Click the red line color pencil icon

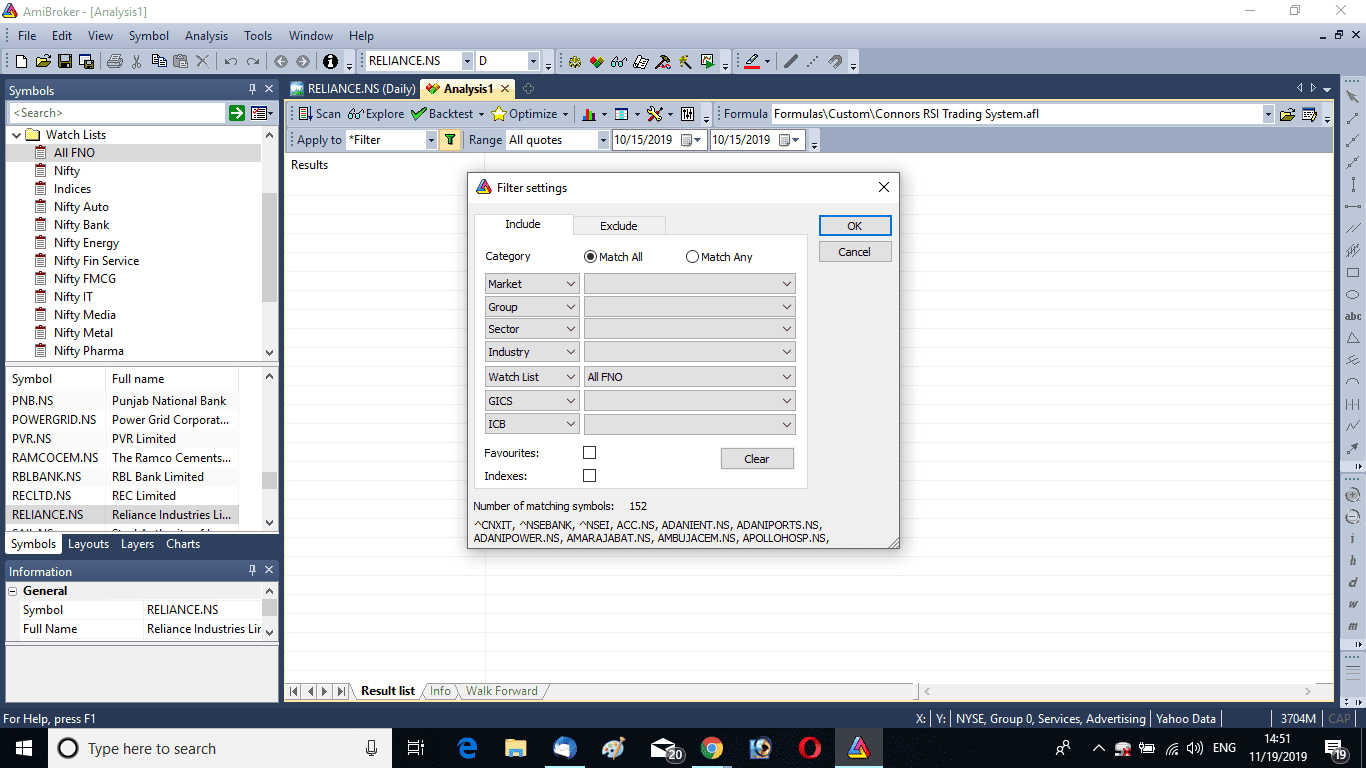752,61
